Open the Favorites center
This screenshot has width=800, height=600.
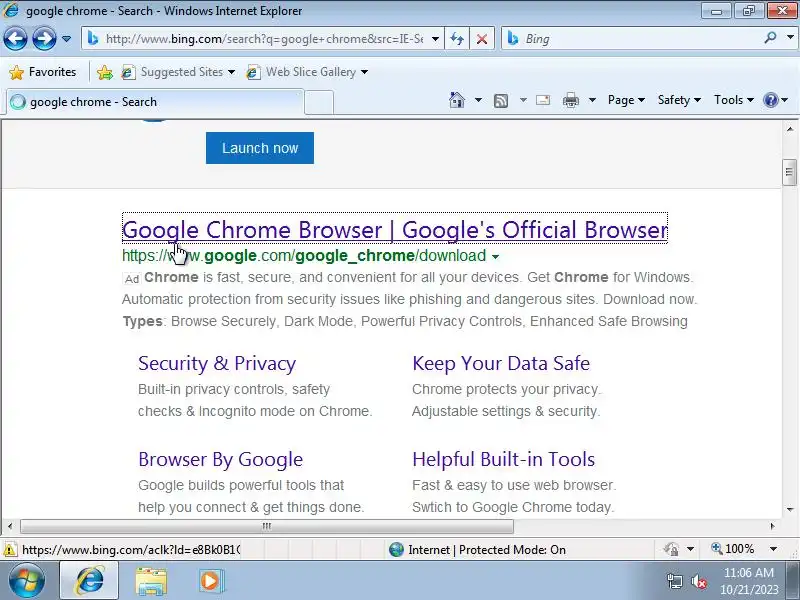point(43,72)
